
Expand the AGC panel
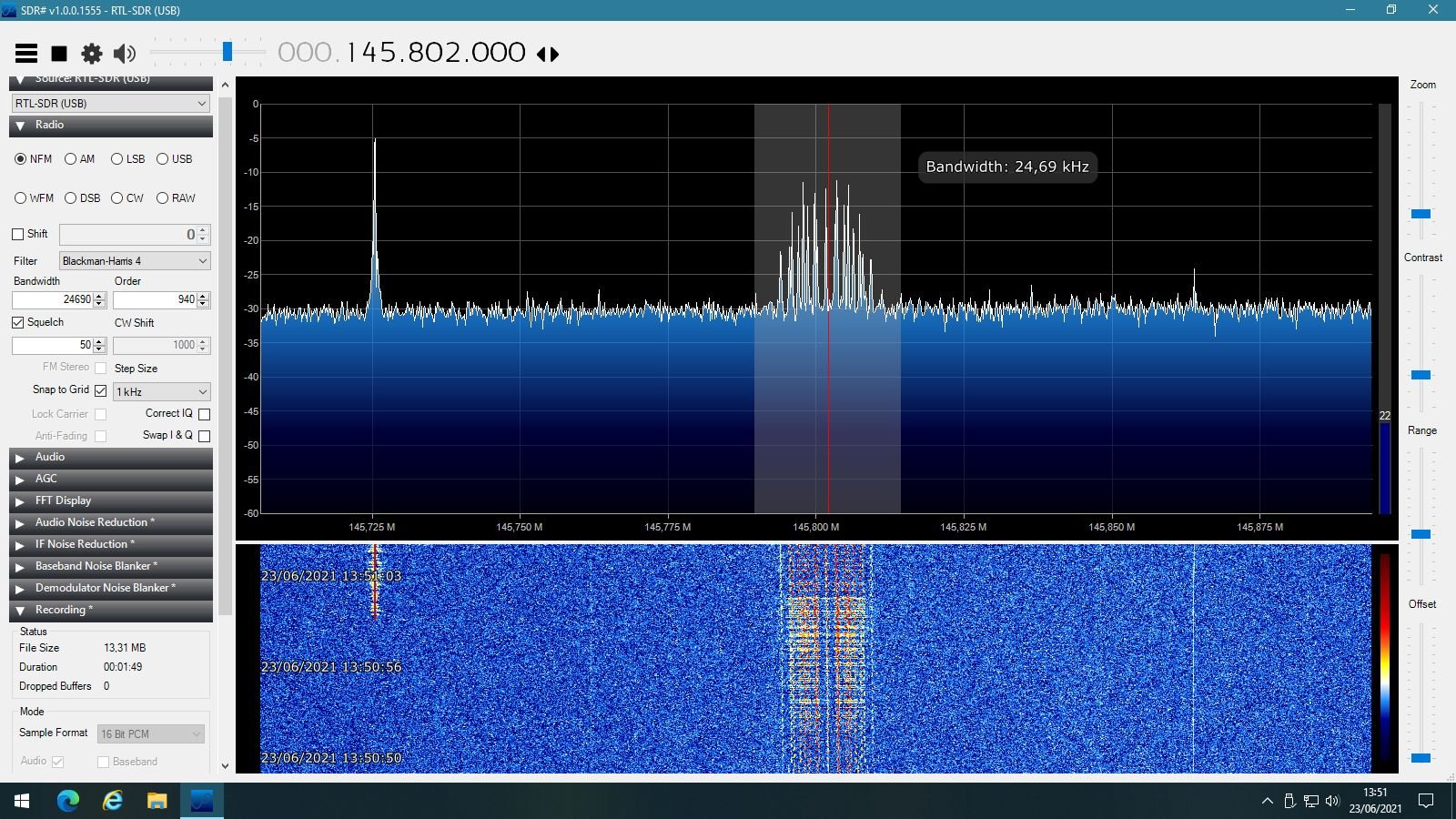click(111, 480)
